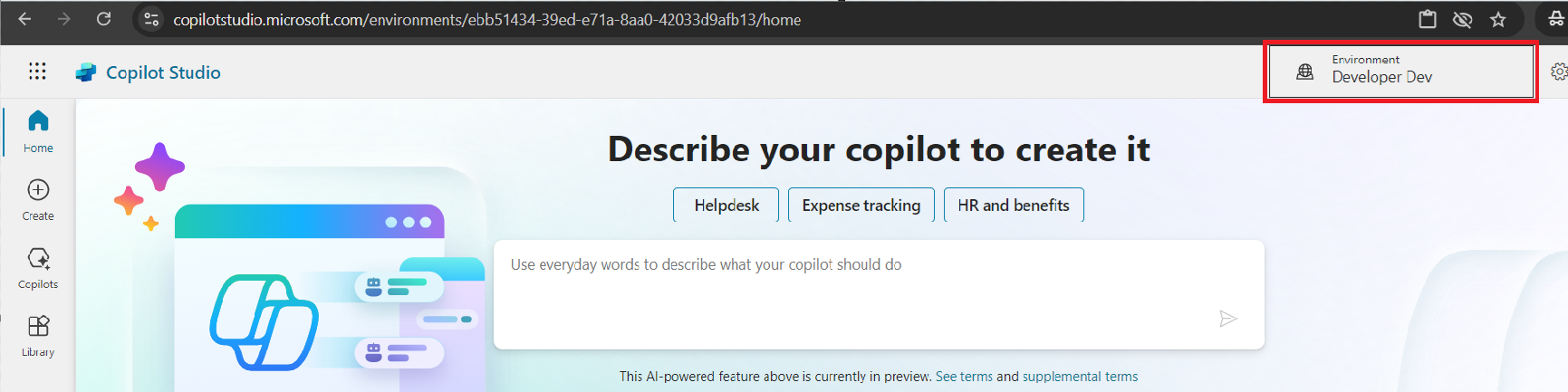Screen dimensions: 1568x392
Task: Open the app launcher waffle icon
Action: (37, 72)
